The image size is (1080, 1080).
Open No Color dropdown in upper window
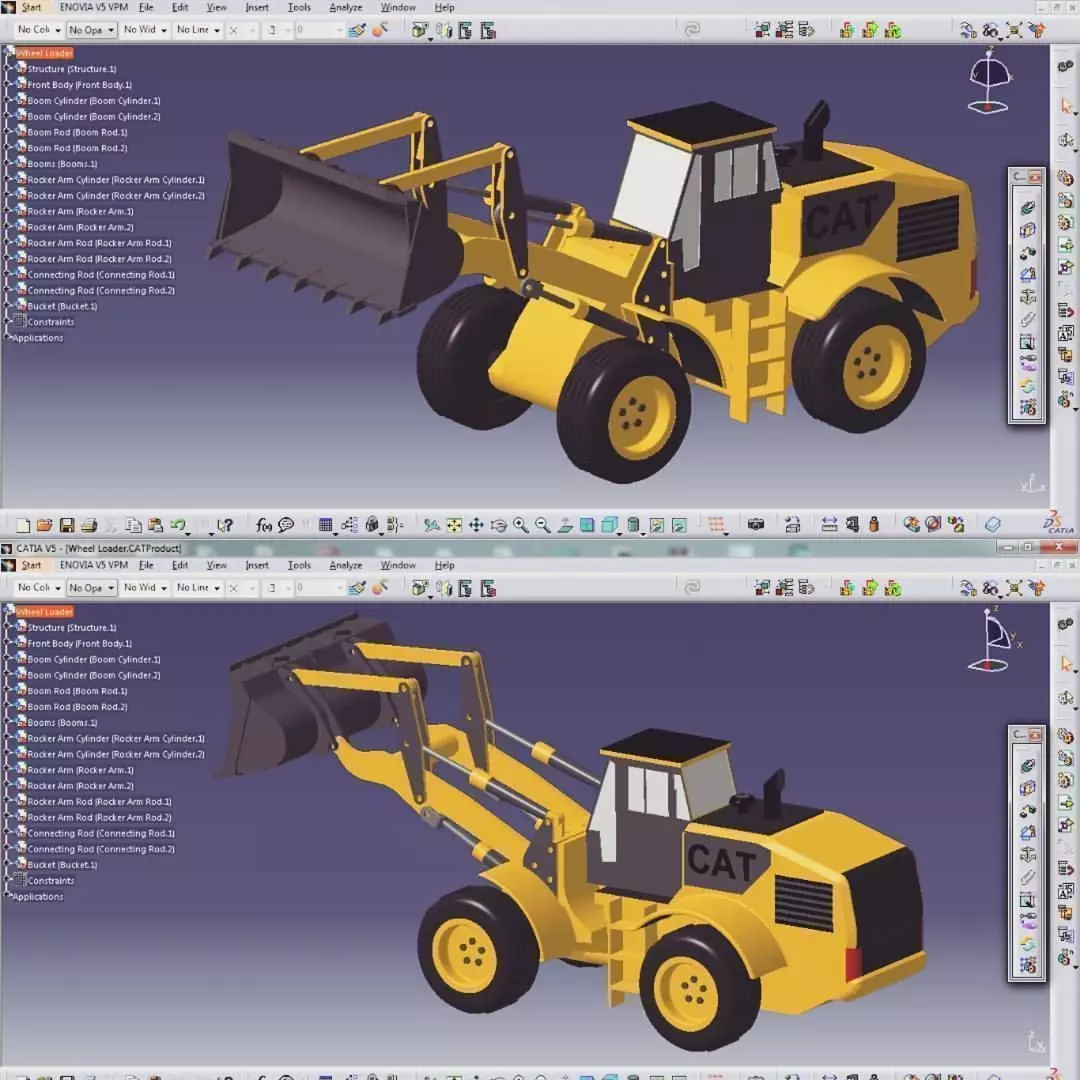39,30
